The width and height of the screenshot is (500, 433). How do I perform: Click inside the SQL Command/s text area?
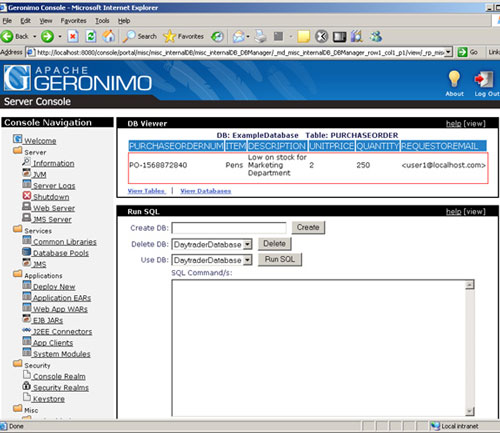[x=319, y=348]
